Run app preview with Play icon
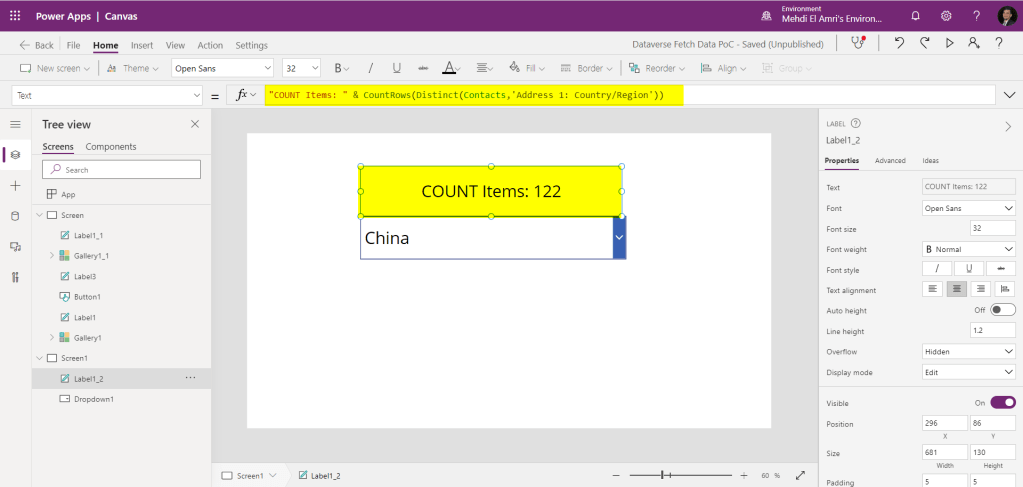The image size is (1023, 487). 948,44
